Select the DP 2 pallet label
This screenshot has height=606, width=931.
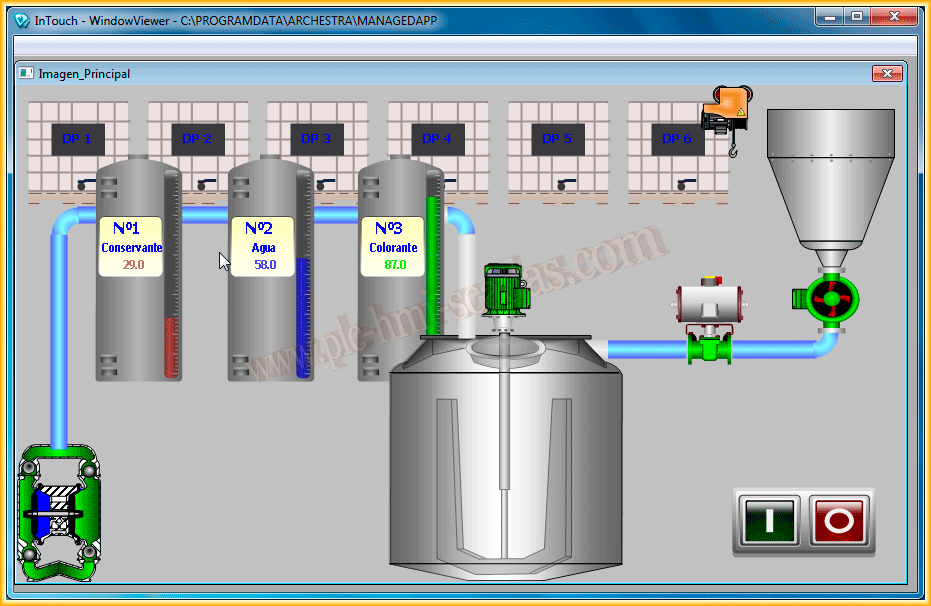pyautogui.click(x=197, y=139)
